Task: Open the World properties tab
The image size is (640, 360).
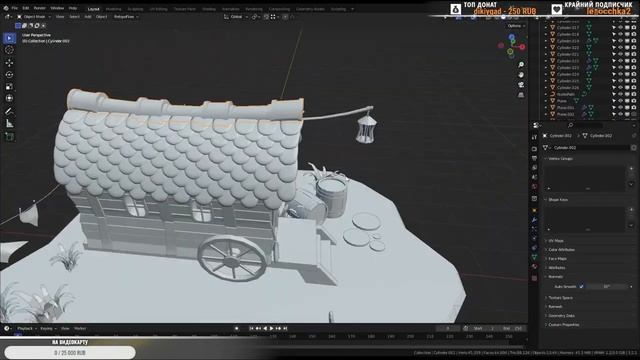Action: point(534,186)
